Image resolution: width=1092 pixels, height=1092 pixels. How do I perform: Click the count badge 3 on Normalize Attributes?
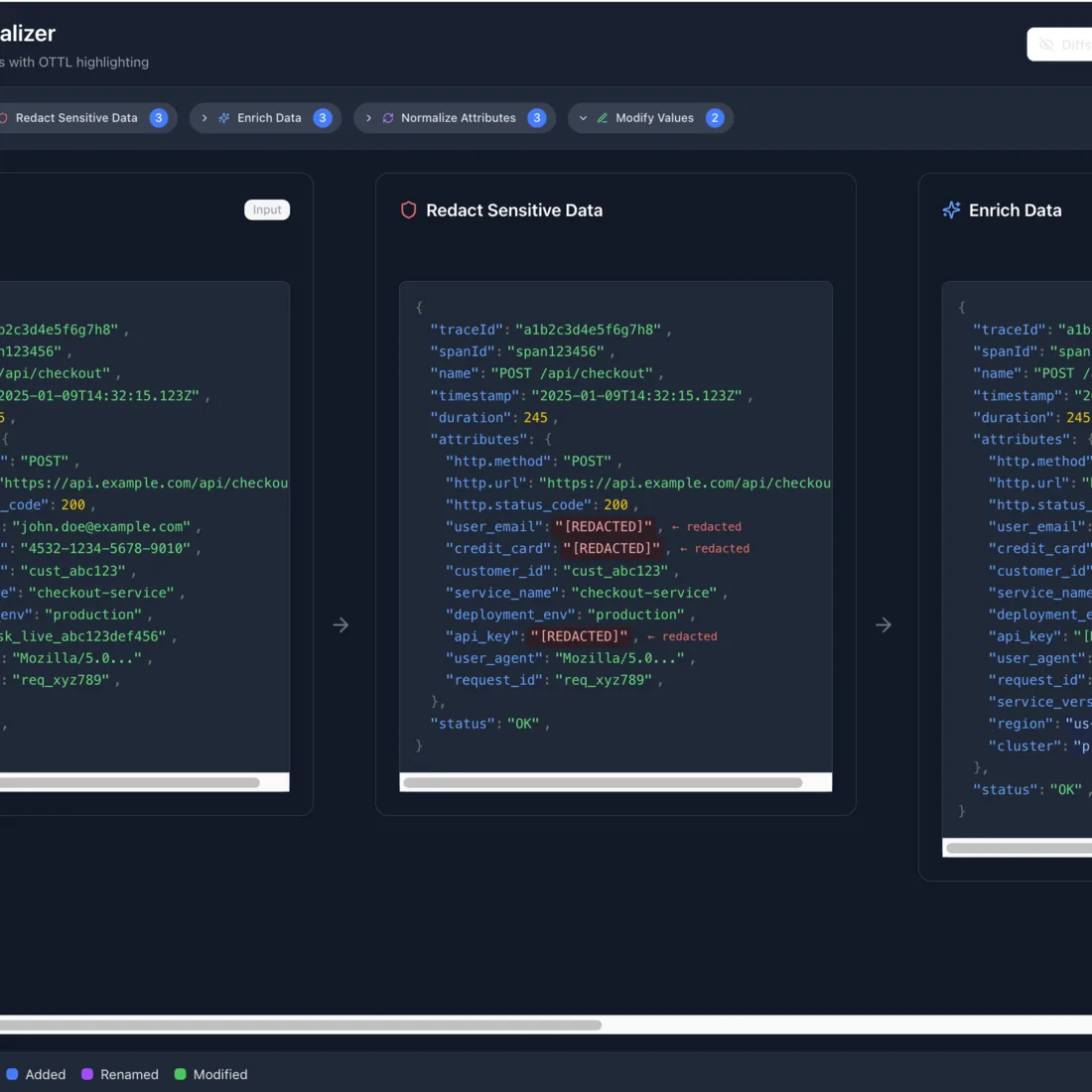537,118
